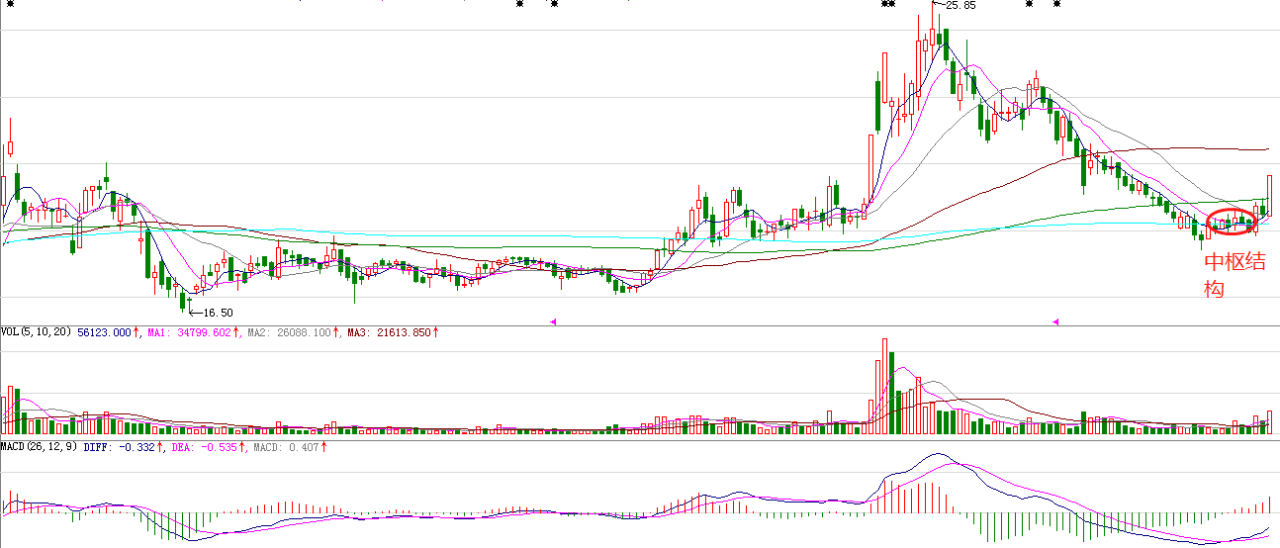The width and height of the screenshot is (1280, 548).
Task: Click the last red candlestick at the right edge
Action: [x=1269, y=193]
